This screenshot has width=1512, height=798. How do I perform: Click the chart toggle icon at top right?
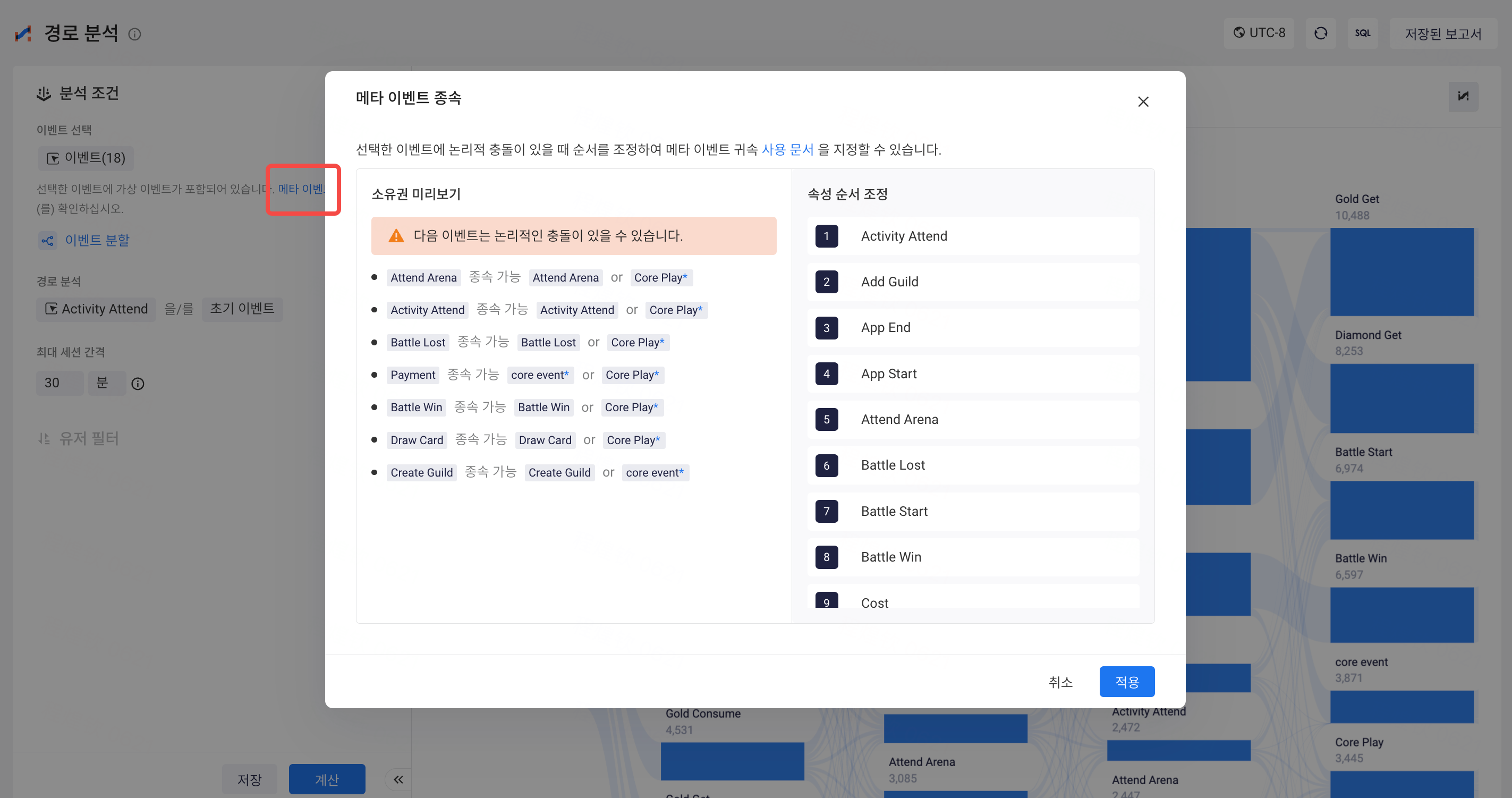coord(1463,96)
